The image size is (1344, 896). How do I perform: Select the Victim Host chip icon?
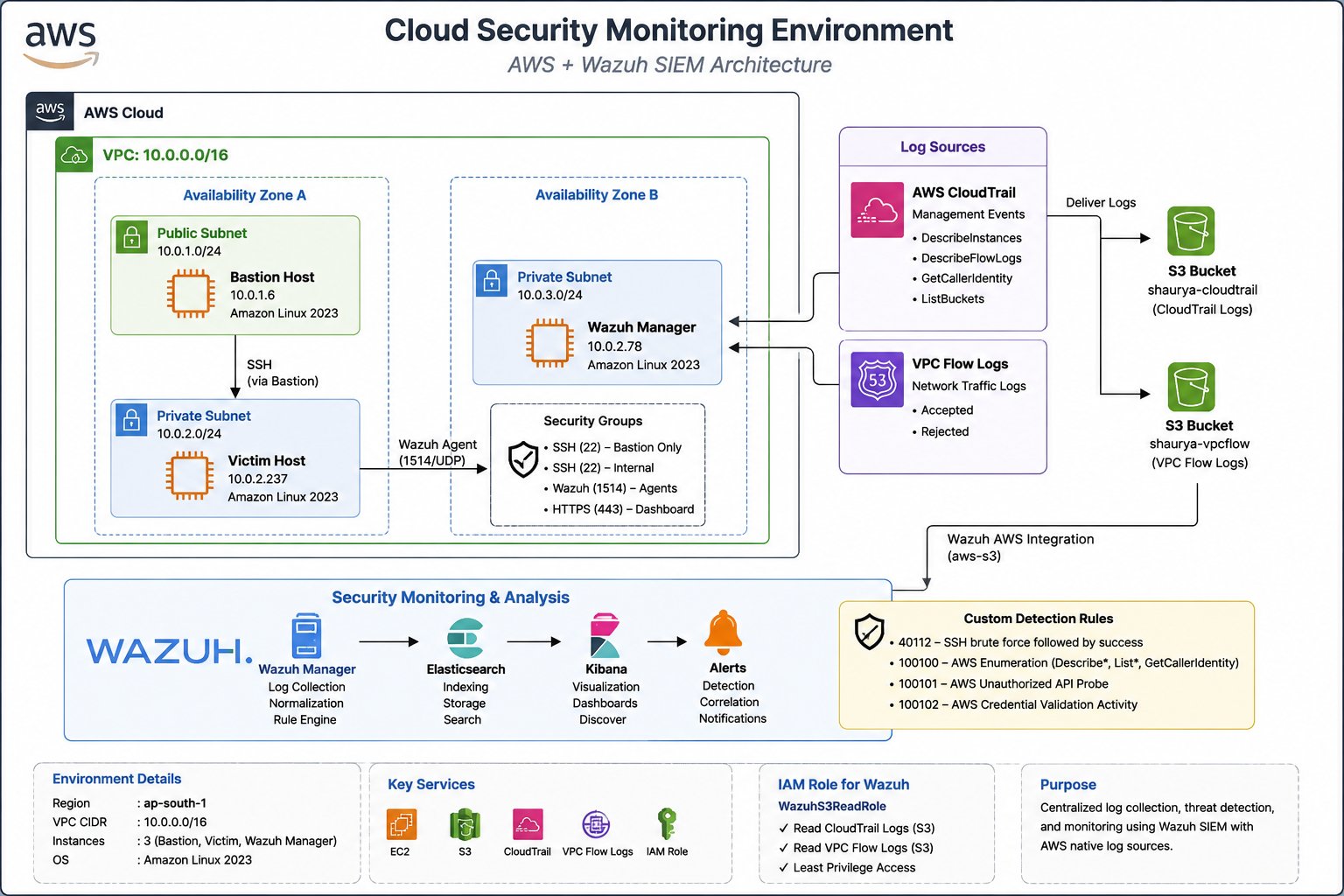[190, 476]
